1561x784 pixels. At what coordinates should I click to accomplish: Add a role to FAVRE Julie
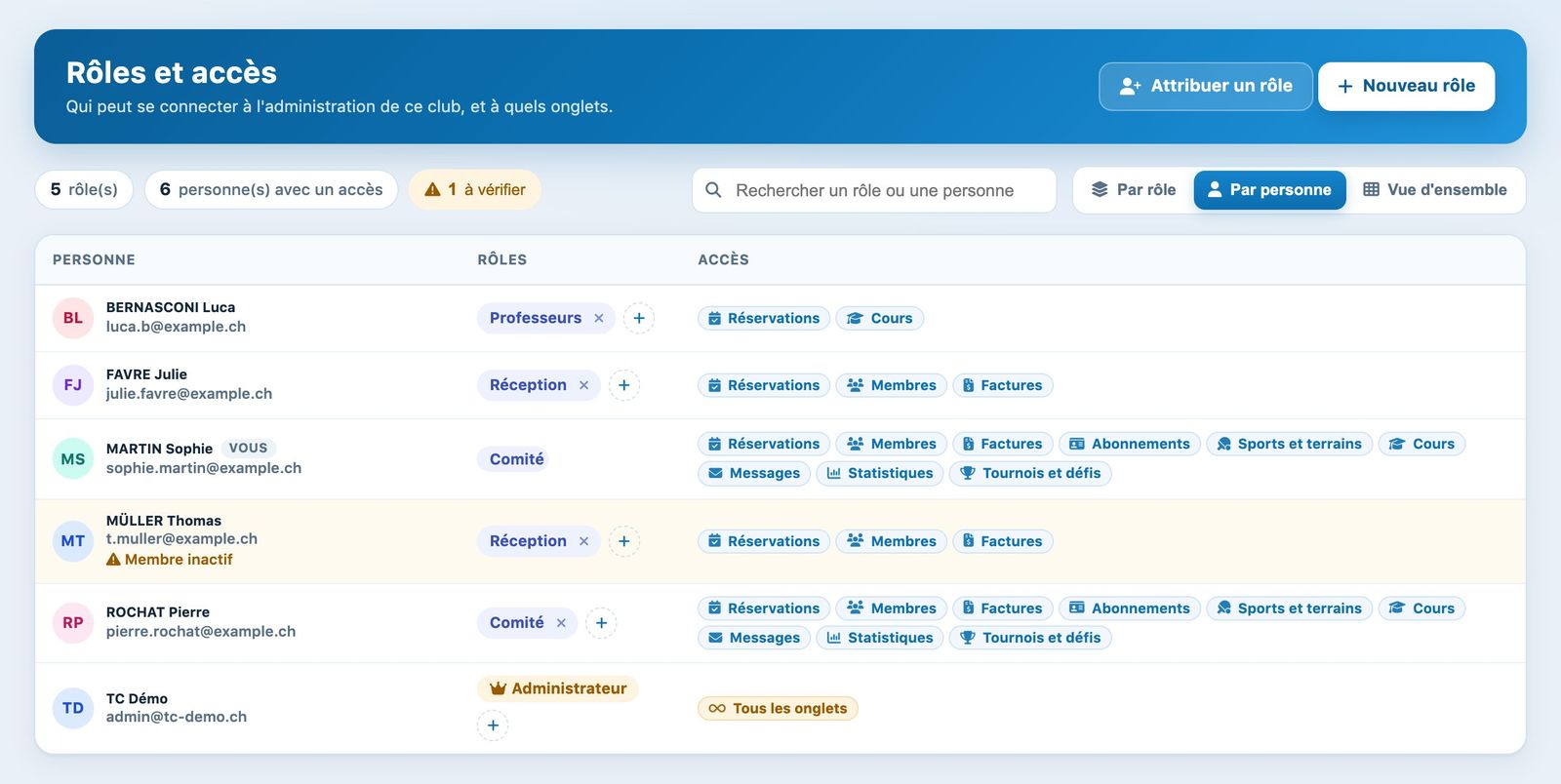(x=624, y=385)
